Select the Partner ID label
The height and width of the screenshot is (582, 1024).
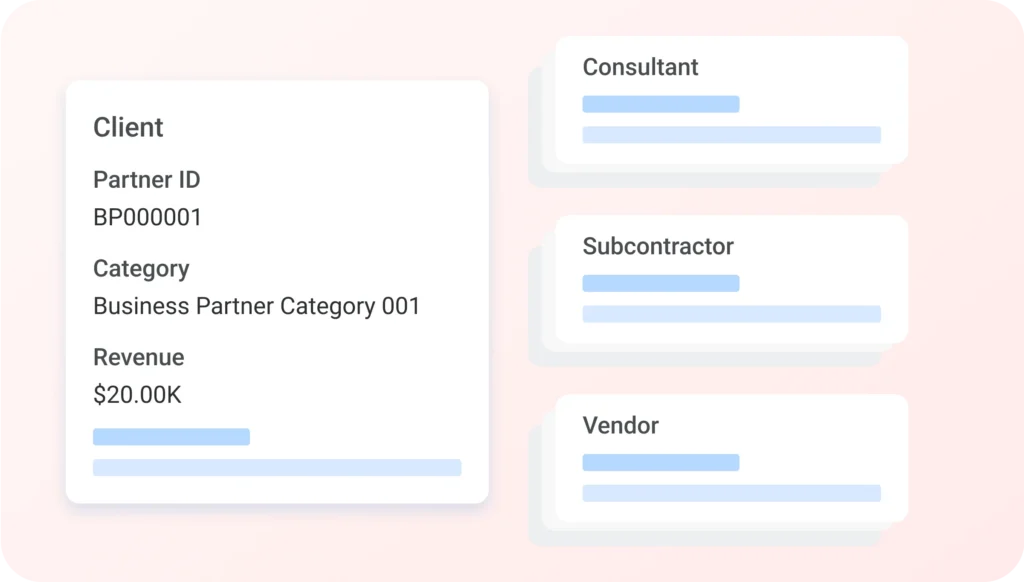[146, 180]
